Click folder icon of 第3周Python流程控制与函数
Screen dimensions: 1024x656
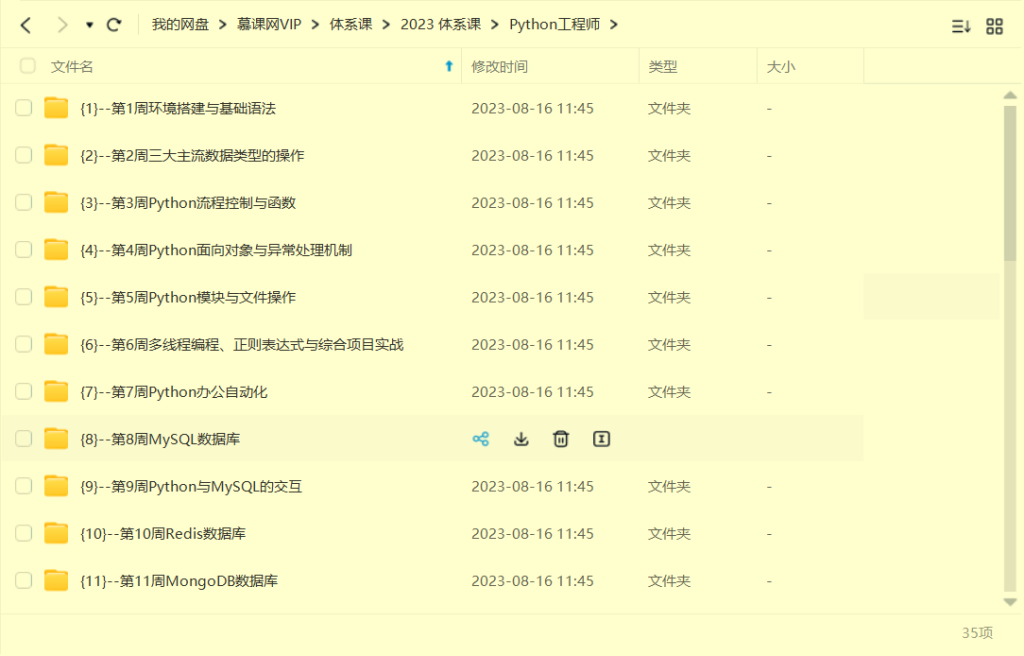56,203
